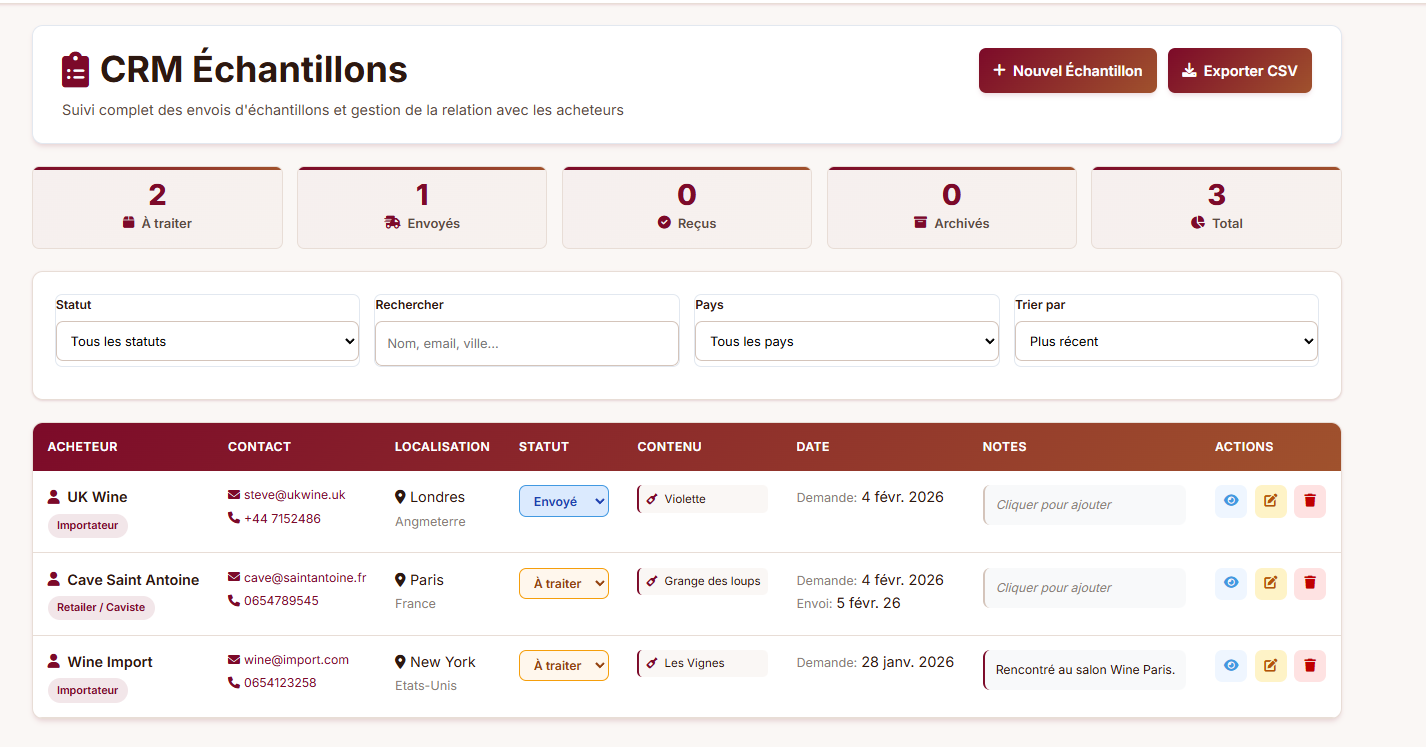Open details of UK Wine via eye icon
This screenshot has height=747, width=1426.
pos(1231,500)
